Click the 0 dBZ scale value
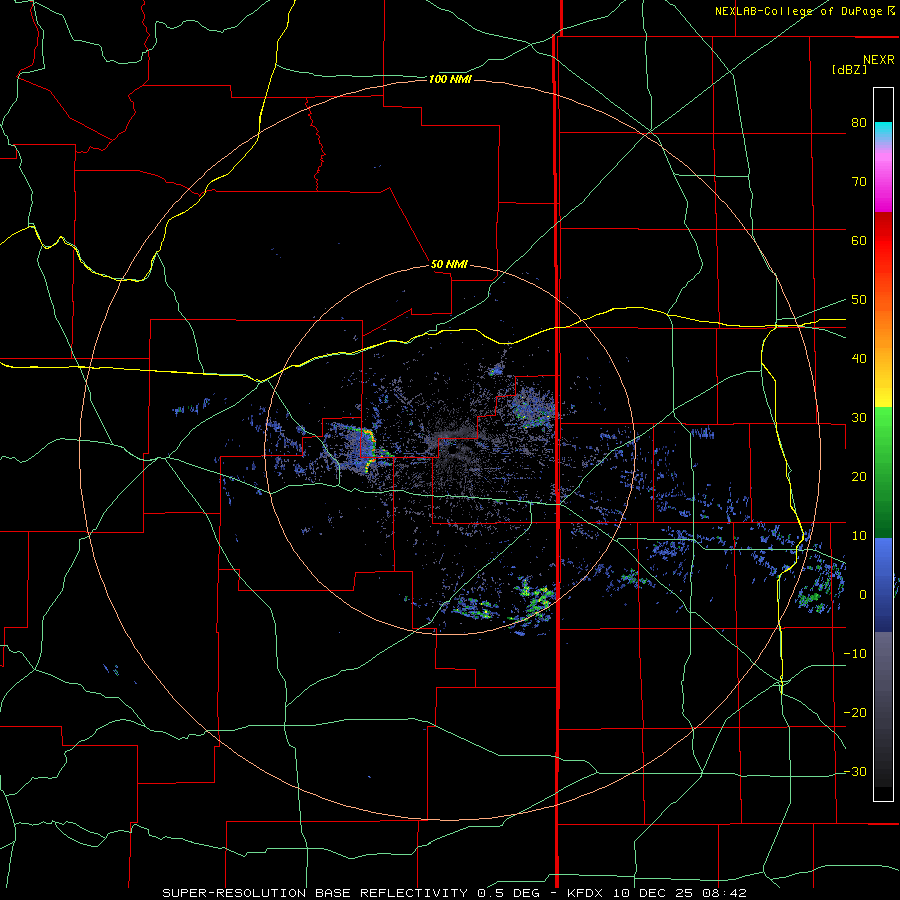This screenshot has width=900, height=900. 863,595
